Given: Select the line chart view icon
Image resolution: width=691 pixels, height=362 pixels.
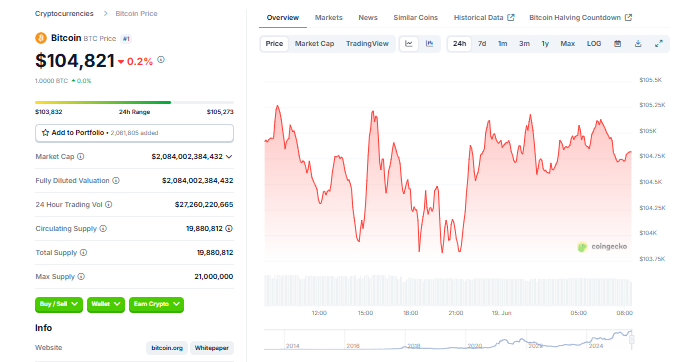Looking at the screenshot, I should coord(409,44).
